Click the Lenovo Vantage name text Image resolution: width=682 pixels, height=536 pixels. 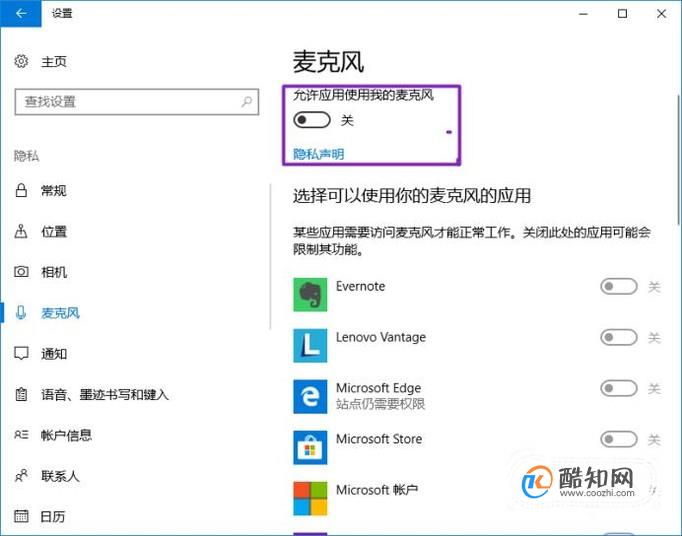(381, 337)
